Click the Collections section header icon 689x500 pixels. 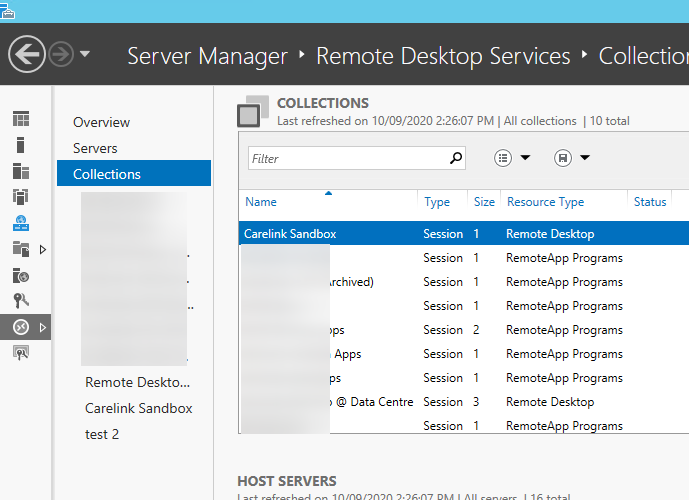click(x=253, y=111)
